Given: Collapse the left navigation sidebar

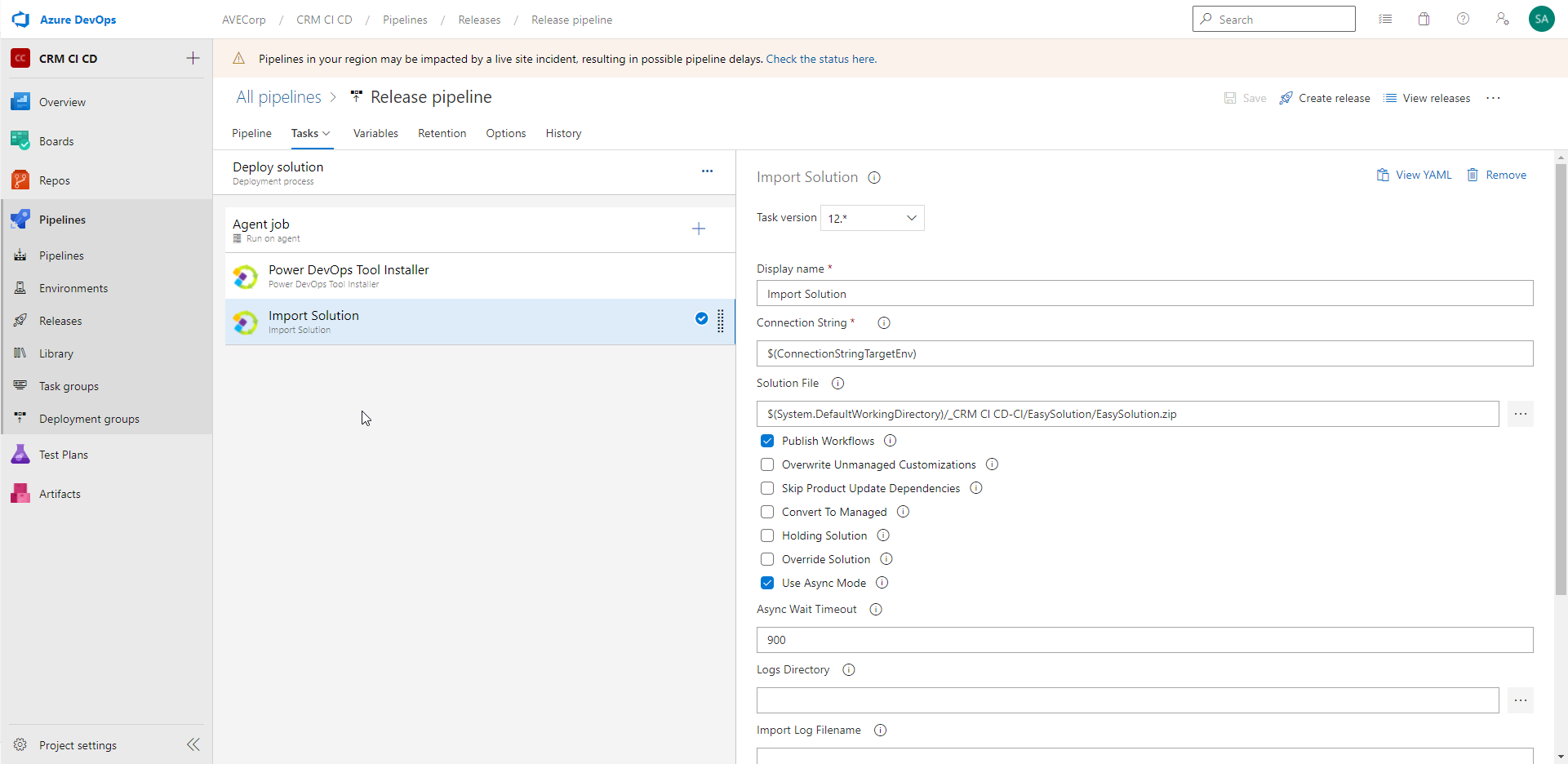Looking at the screenshot, I should (x=193, y=744).
